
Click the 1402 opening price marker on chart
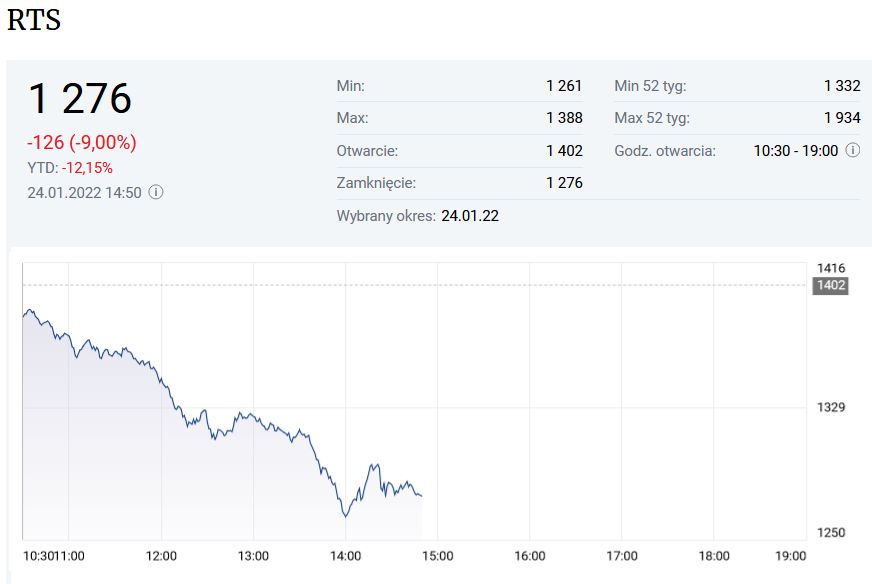pos(831,285)
